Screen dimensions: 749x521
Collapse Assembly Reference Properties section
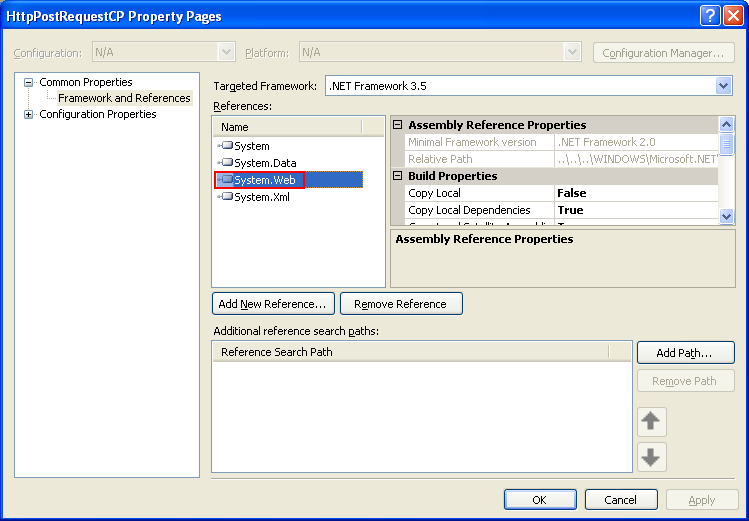coord(398,125)
